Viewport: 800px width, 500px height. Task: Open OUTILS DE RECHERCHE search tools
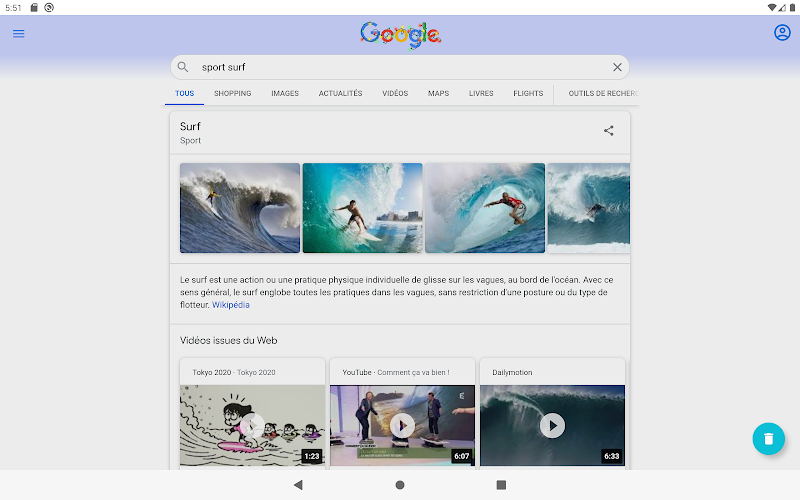pos(603,93)
